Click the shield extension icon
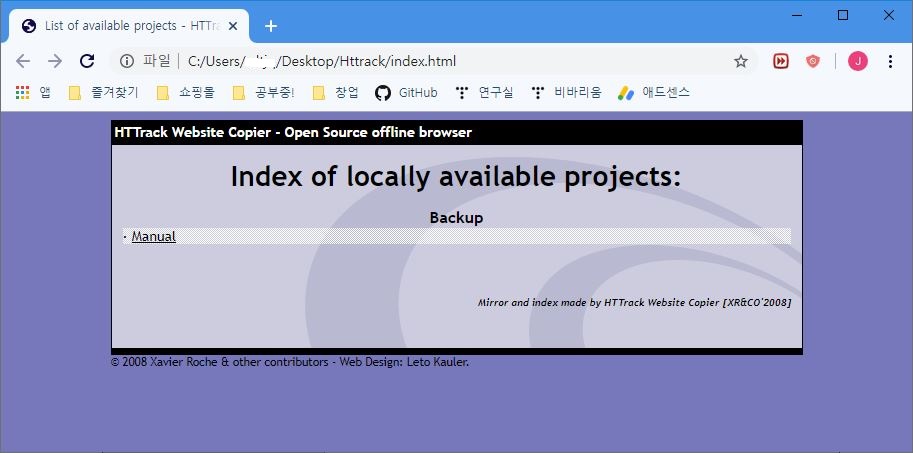The image size is (913, 453). tap(813, 61)
